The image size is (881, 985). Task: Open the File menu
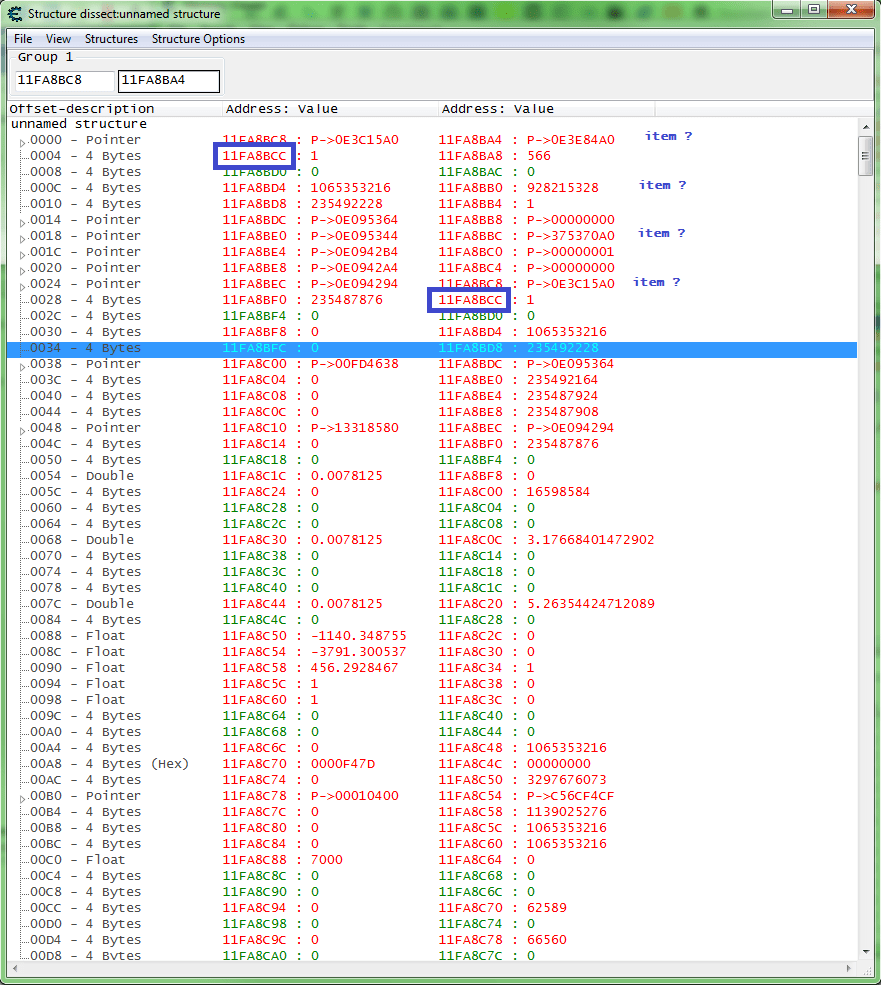23,38
